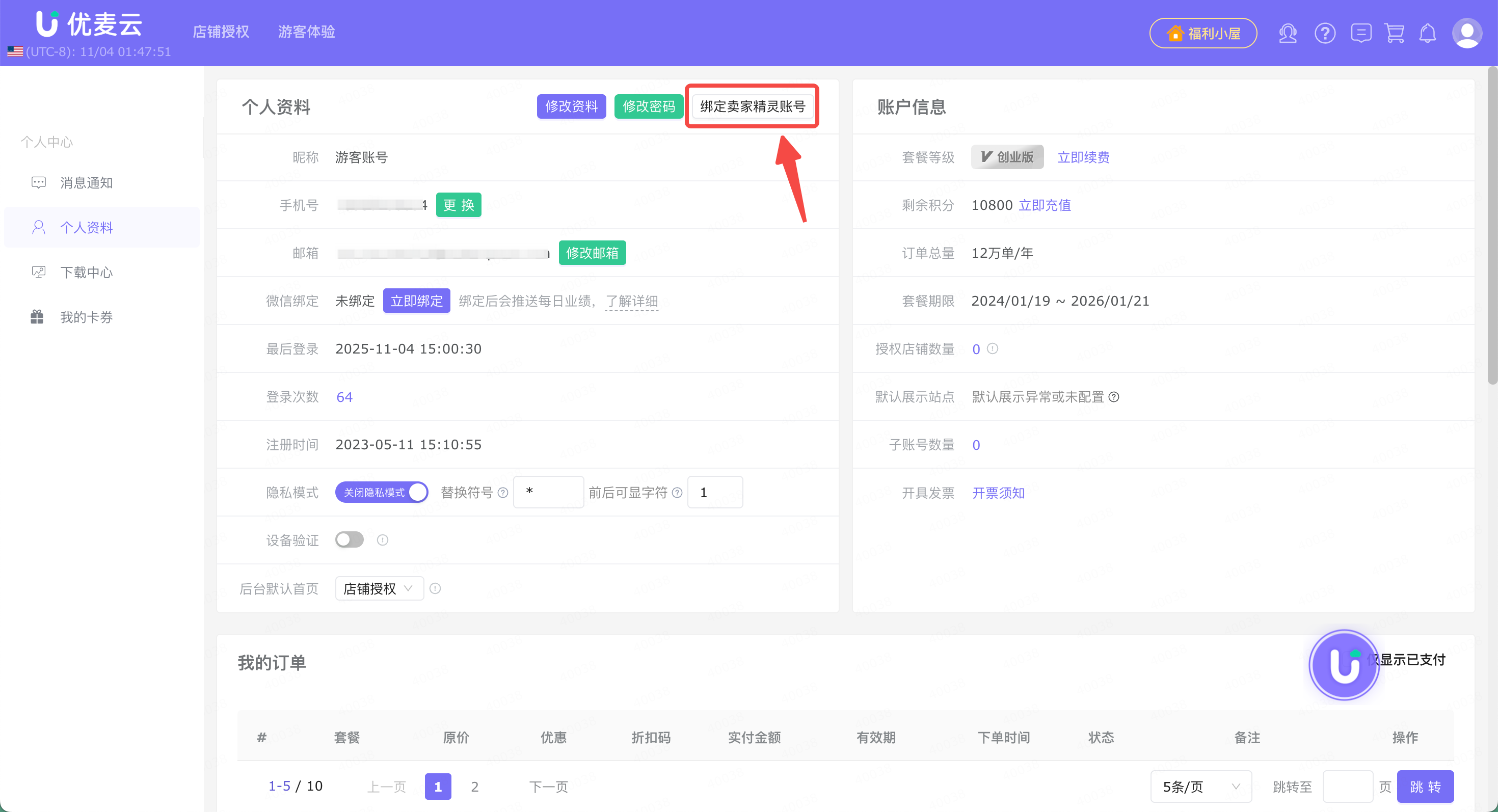
Task: Open the feedback message icon in header
Action: [x=1361, y=33]
